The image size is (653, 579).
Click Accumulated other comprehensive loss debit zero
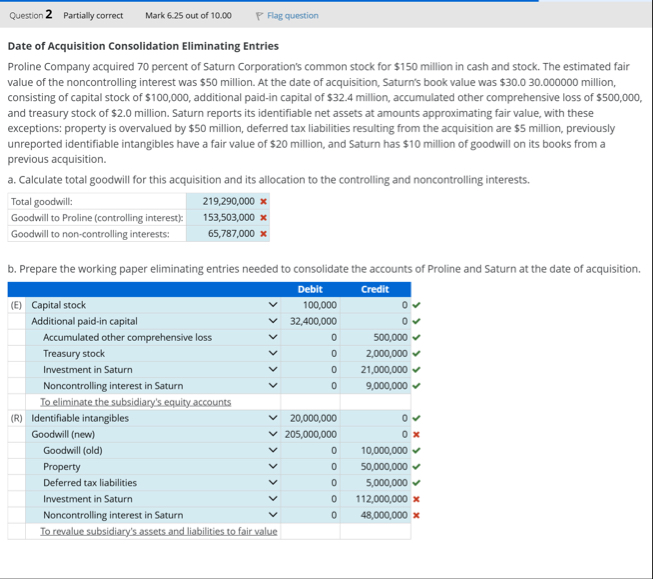point(310,337)
